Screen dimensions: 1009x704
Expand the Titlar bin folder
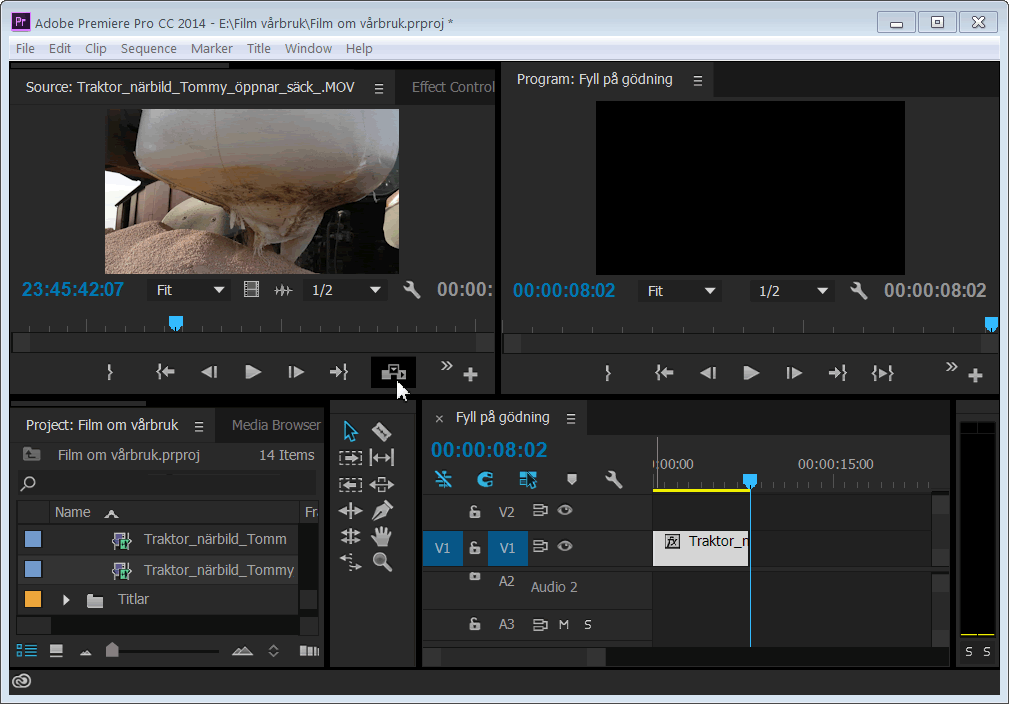[67, 600]
